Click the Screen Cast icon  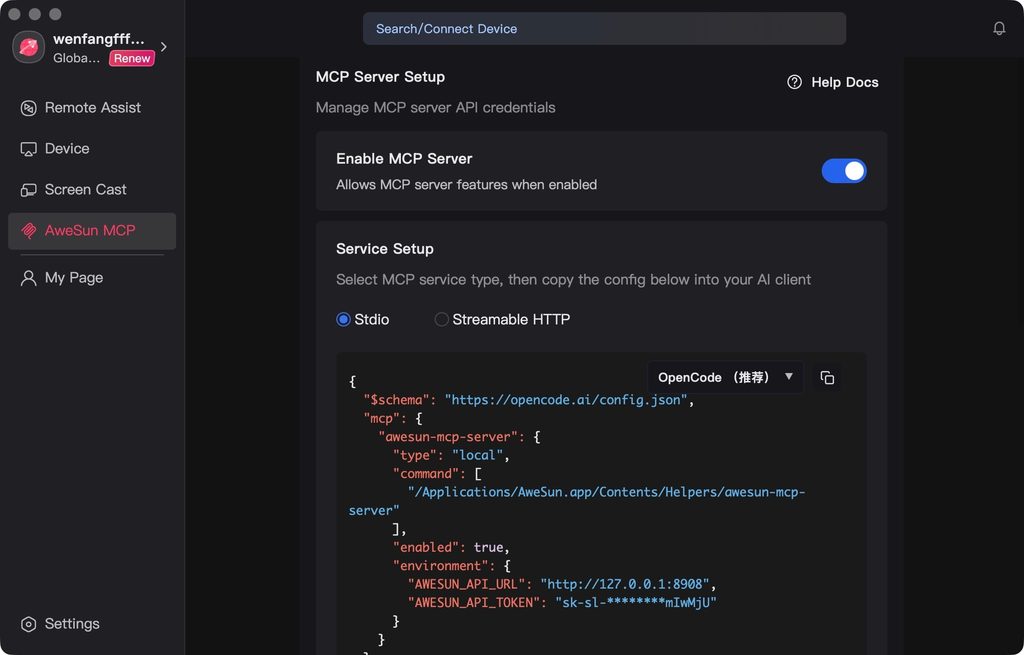[28, 190]
